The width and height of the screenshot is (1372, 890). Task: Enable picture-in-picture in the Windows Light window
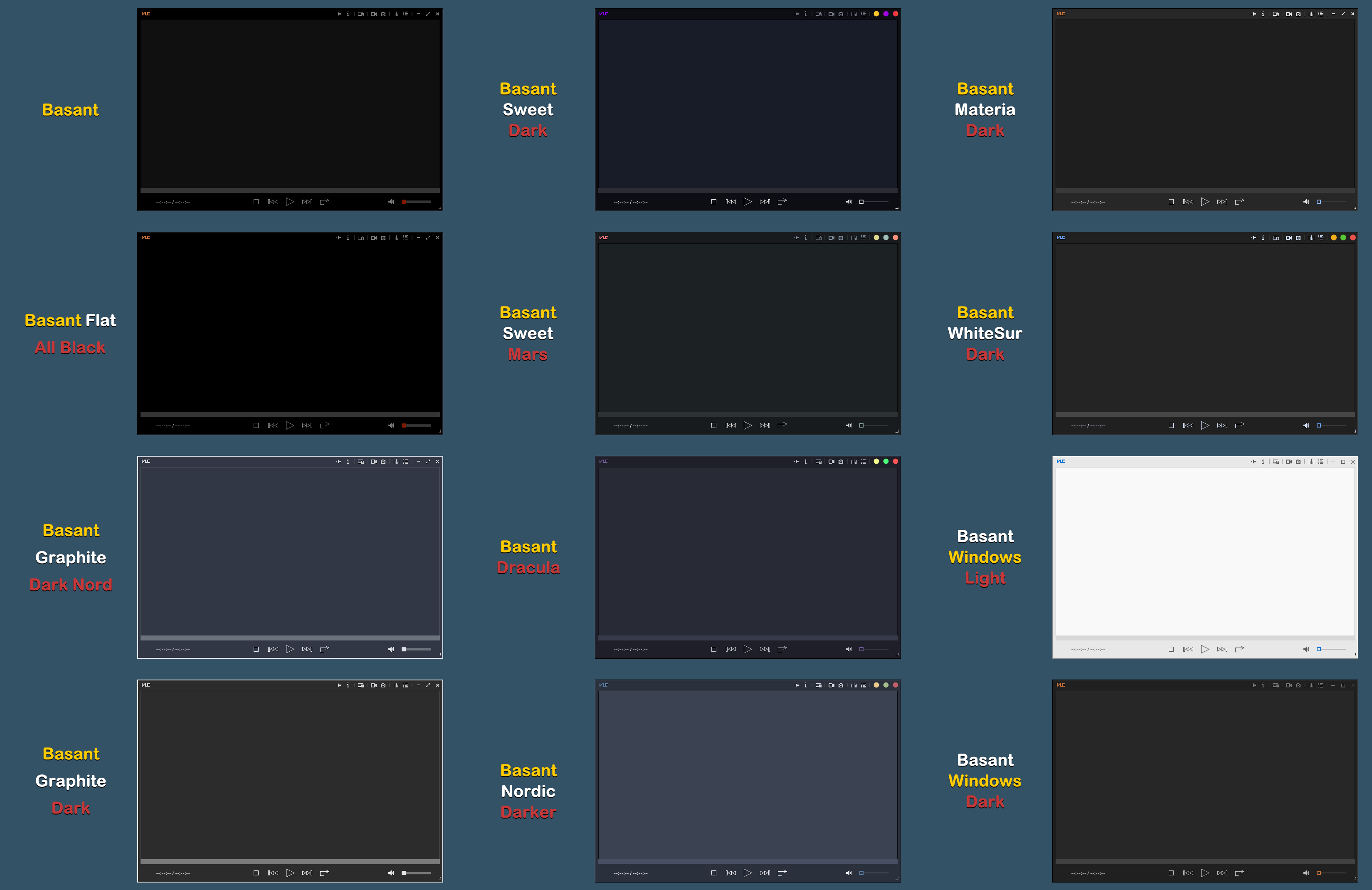(x=1276, y=461)
